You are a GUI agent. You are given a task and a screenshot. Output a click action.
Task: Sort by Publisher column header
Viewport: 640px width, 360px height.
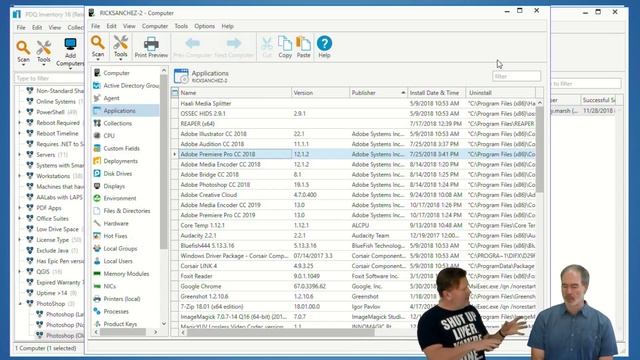(x=378, y=93)
